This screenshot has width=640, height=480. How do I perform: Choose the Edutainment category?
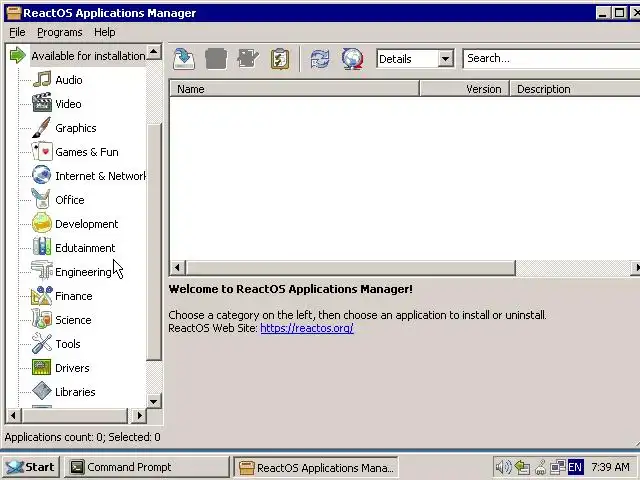point(85,248)
